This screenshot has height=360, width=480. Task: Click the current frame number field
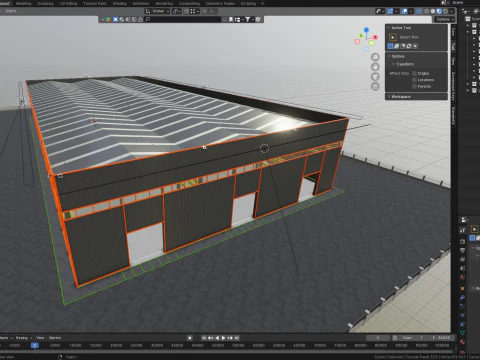click(x=378, y=338)
